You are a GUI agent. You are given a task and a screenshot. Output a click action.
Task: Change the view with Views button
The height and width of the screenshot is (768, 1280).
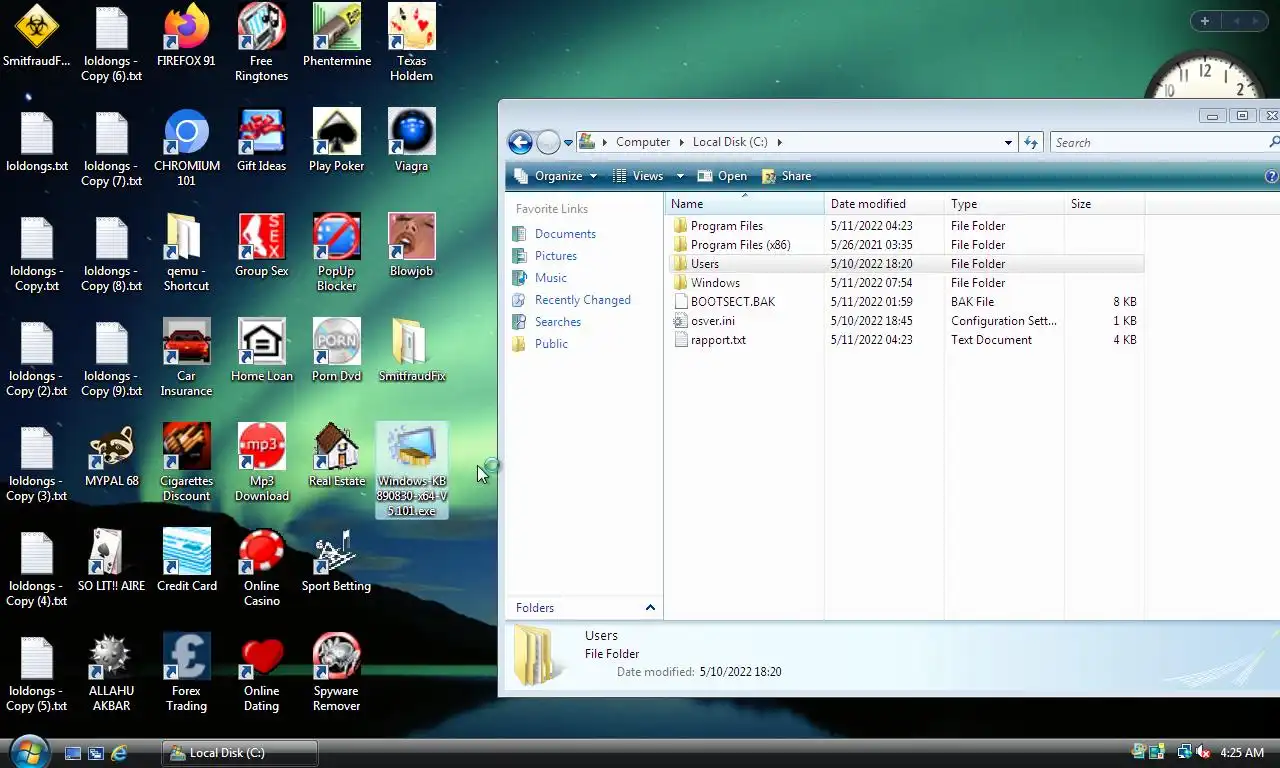(638, 176)
